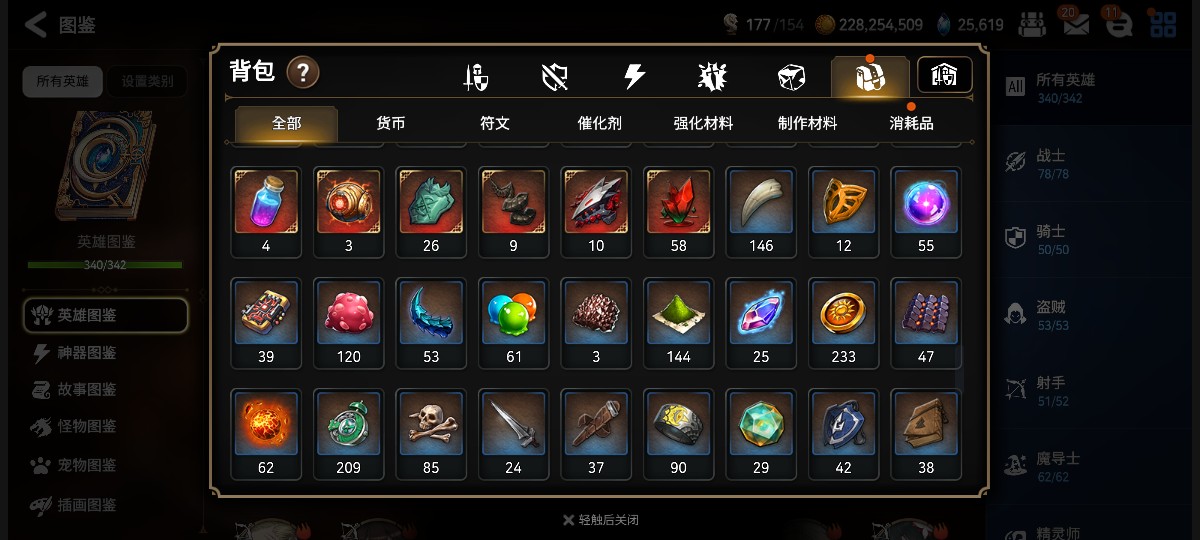Screen dimensions: 1200x540
Task: Go back using the arrow next to 图鉴
Action: [36, 25]
